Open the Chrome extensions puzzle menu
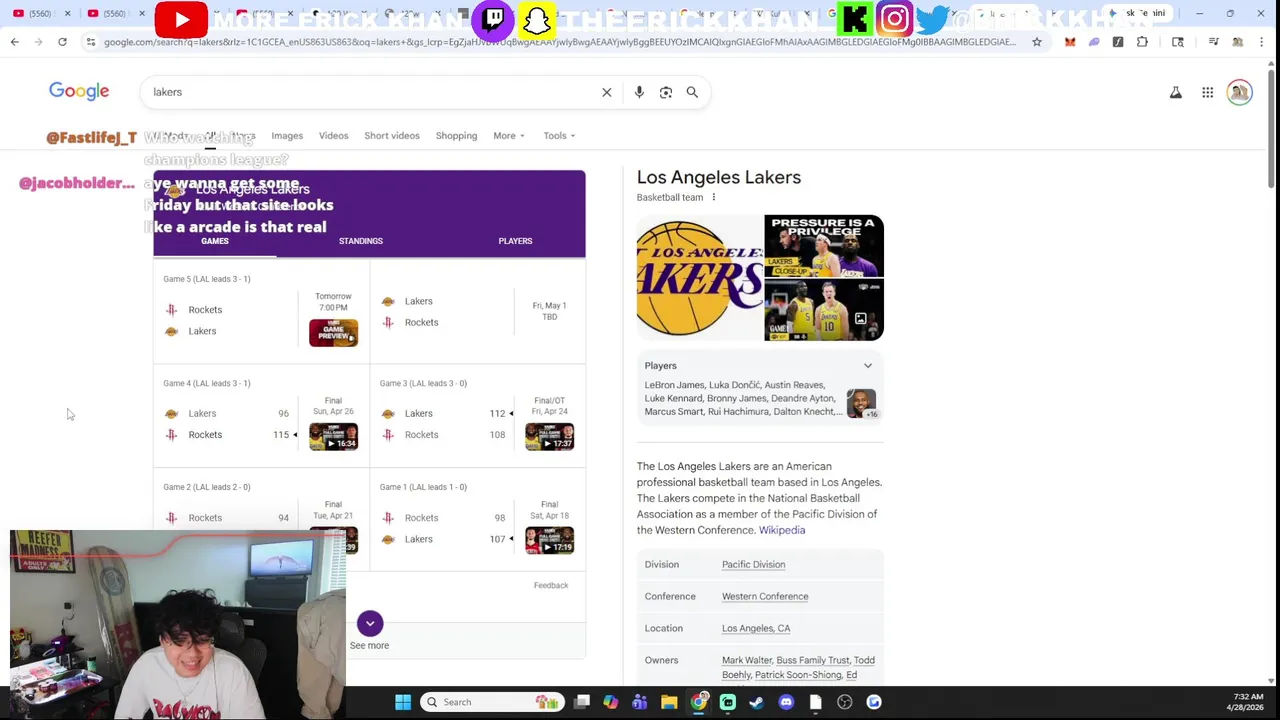1280x720 pixels. click(x=1142, y=42)
